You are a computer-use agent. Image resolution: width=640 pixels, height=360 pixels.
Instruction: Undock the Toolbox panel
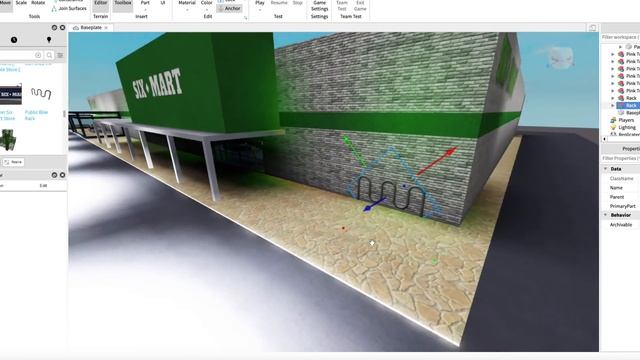[x=54, y=27]
